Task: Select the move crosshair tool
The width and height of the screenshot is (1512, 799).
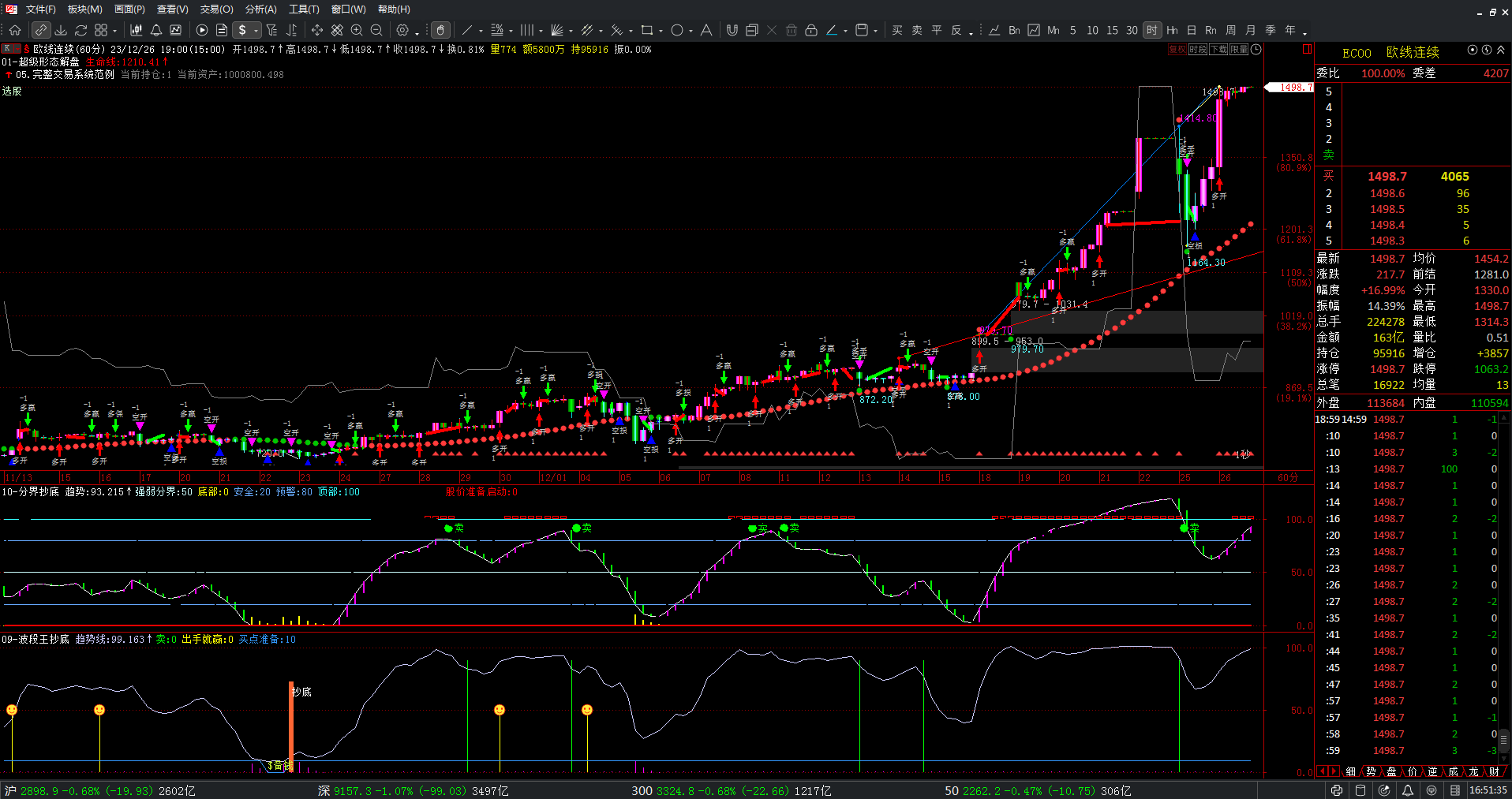Action: (317, 30)
